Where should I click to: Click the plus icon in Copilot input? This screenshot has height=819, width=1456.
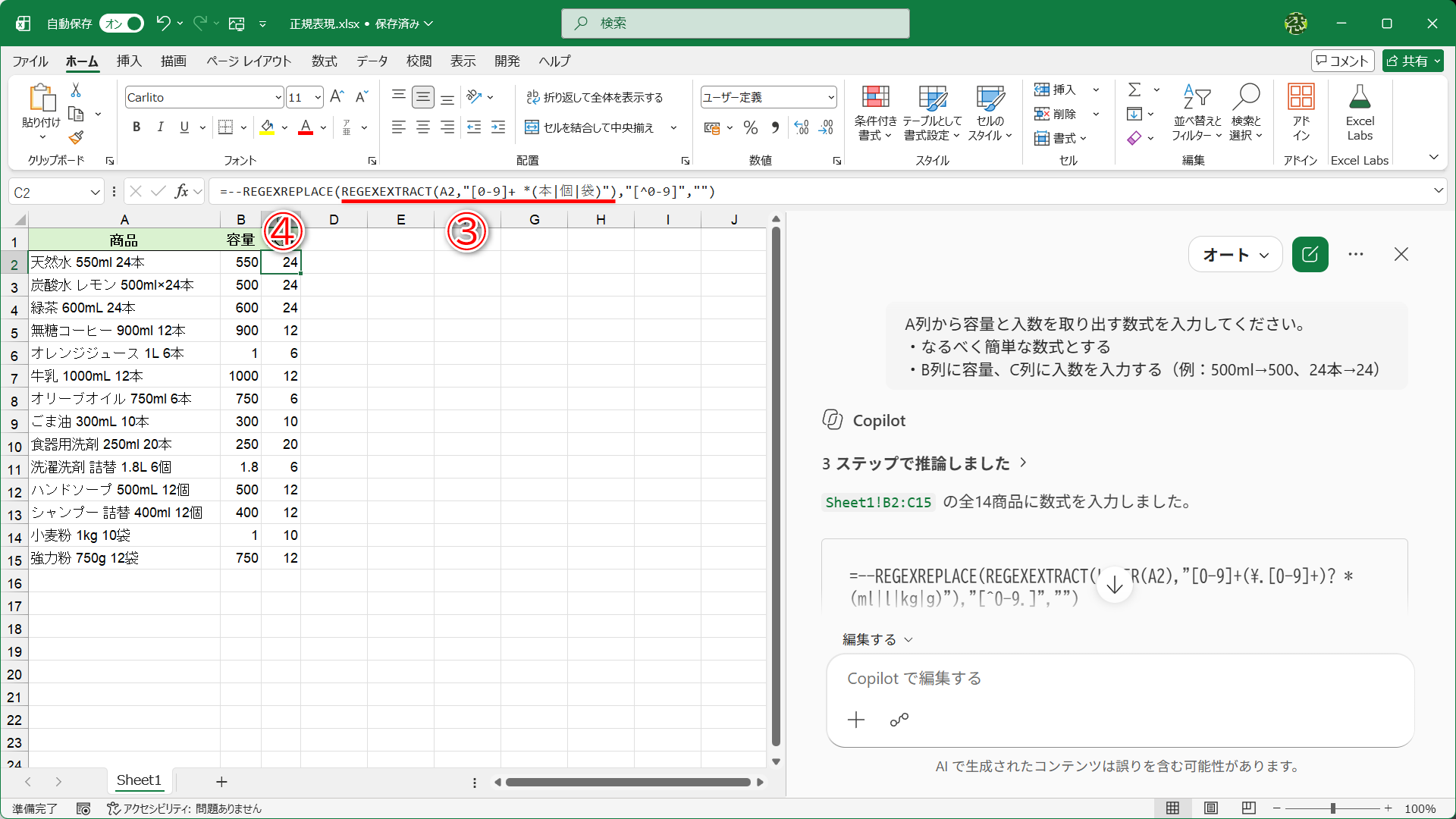[x=856, y=720]
